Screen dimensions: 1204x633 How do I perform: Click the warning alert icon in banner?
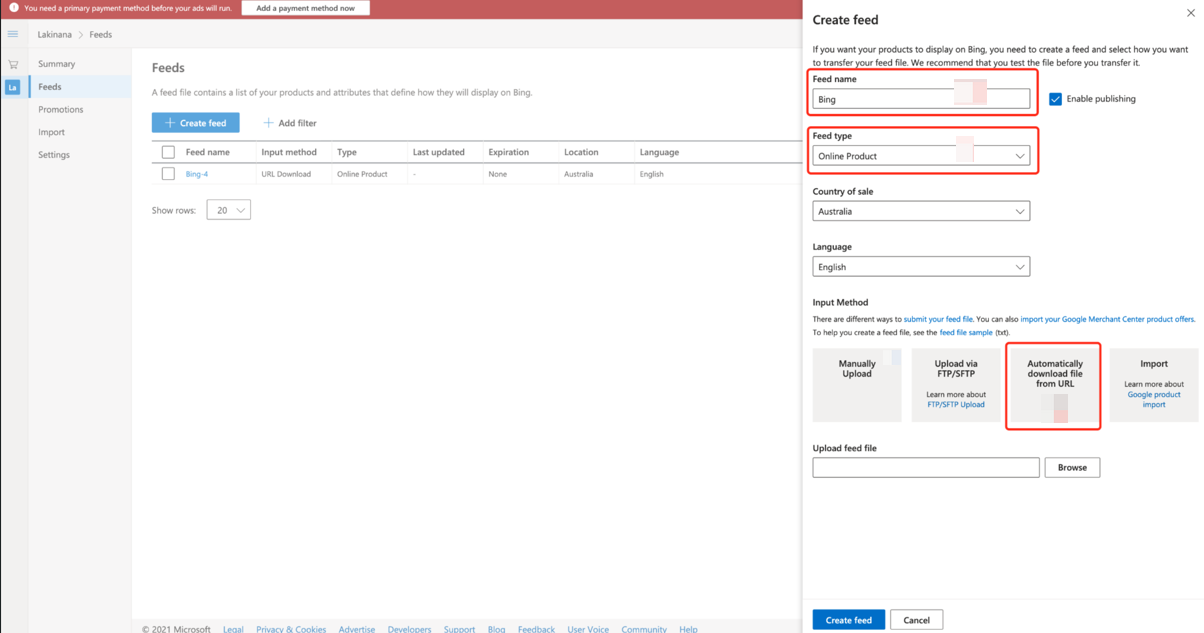[14, 8]
